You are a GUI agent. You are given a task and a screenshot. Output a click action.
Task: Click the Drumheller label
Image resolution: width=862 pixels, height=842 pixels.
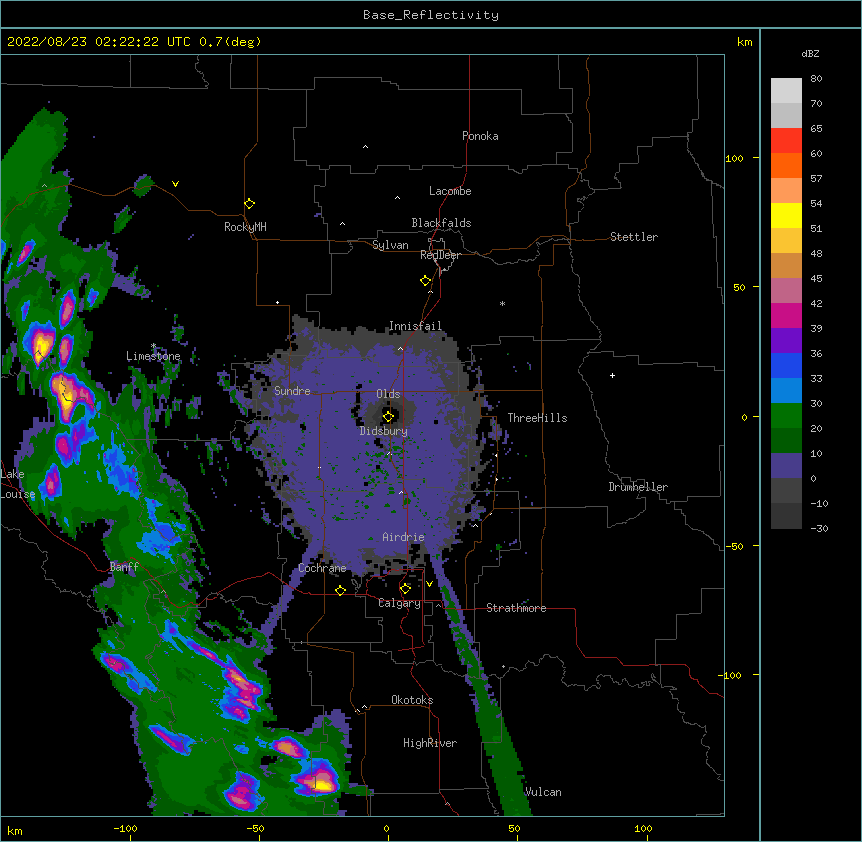click(638, 487)
